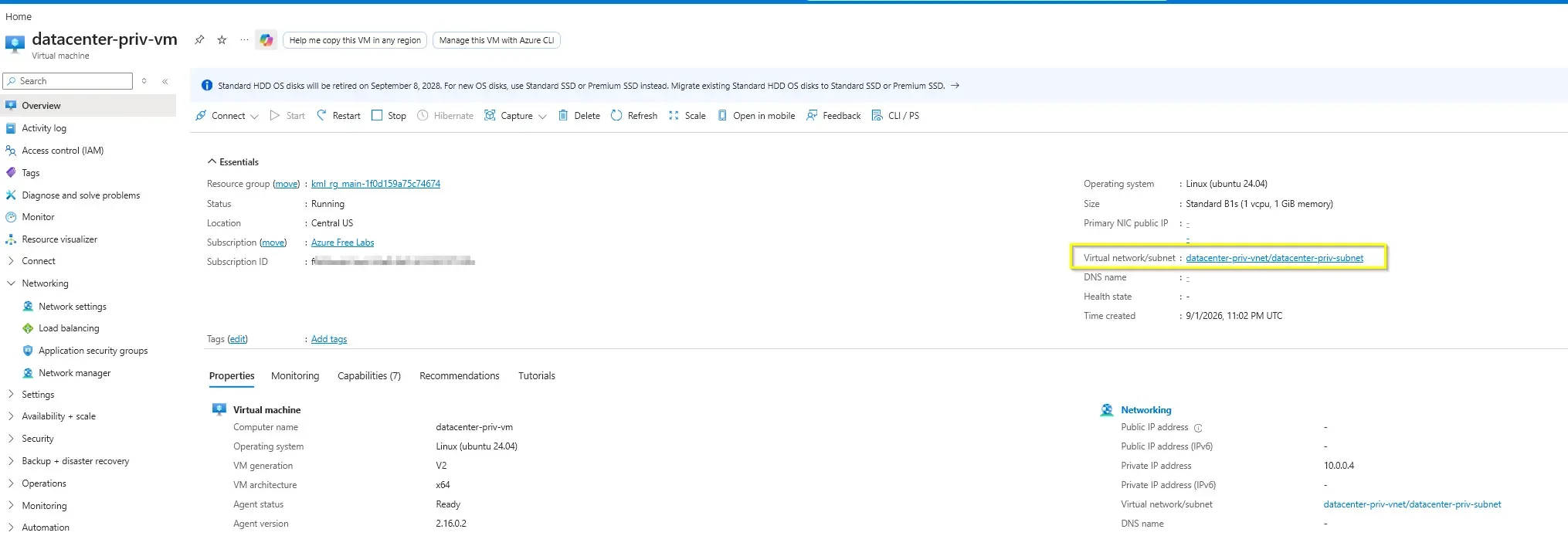The width and height of the screenshot is (1568, 536).
Task: Click Help me copy this VM in any region
Action: (355, 40)
